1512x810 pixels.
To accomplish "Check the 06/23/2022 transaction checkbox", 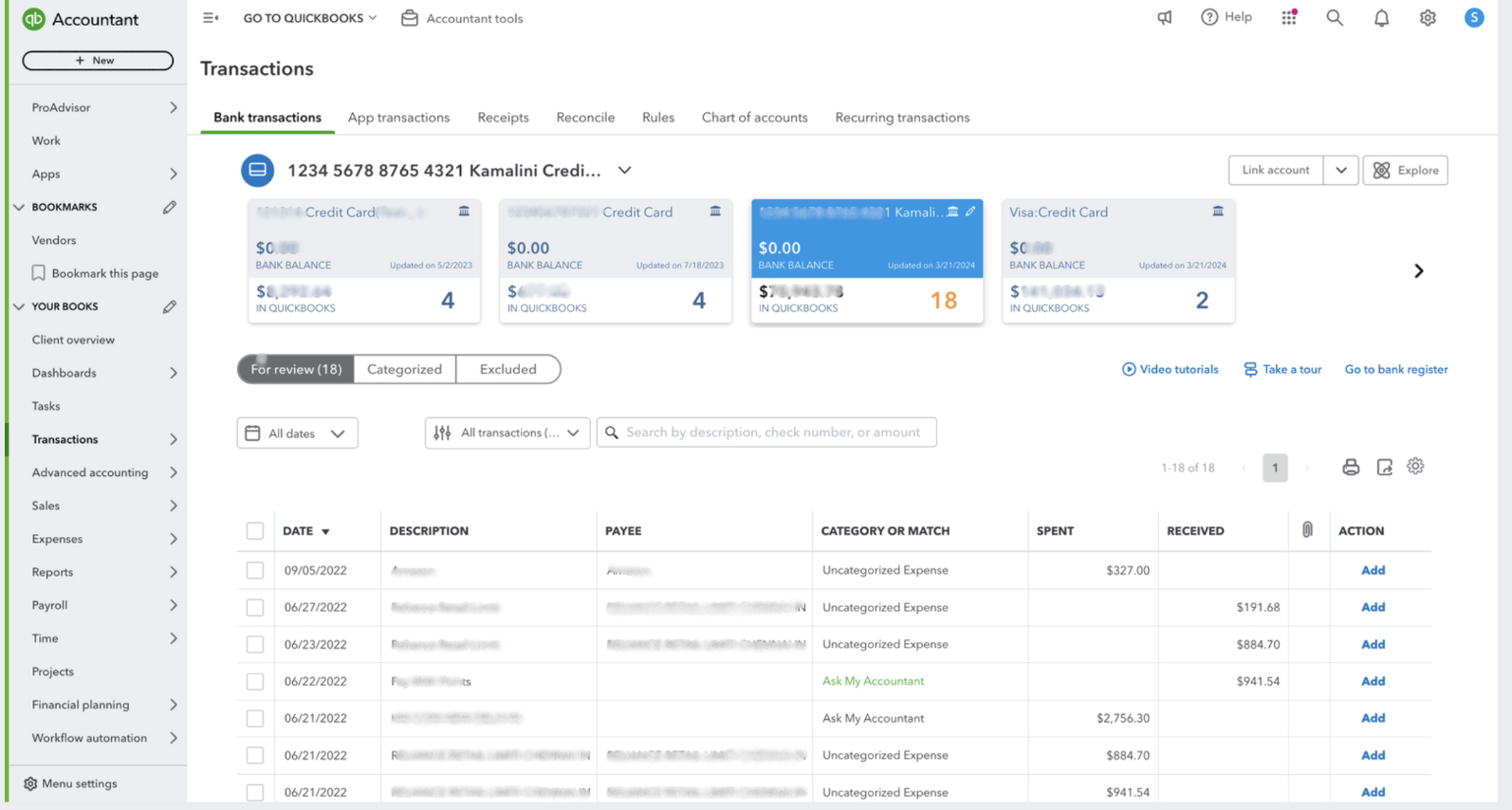I will tap(255, 644).
